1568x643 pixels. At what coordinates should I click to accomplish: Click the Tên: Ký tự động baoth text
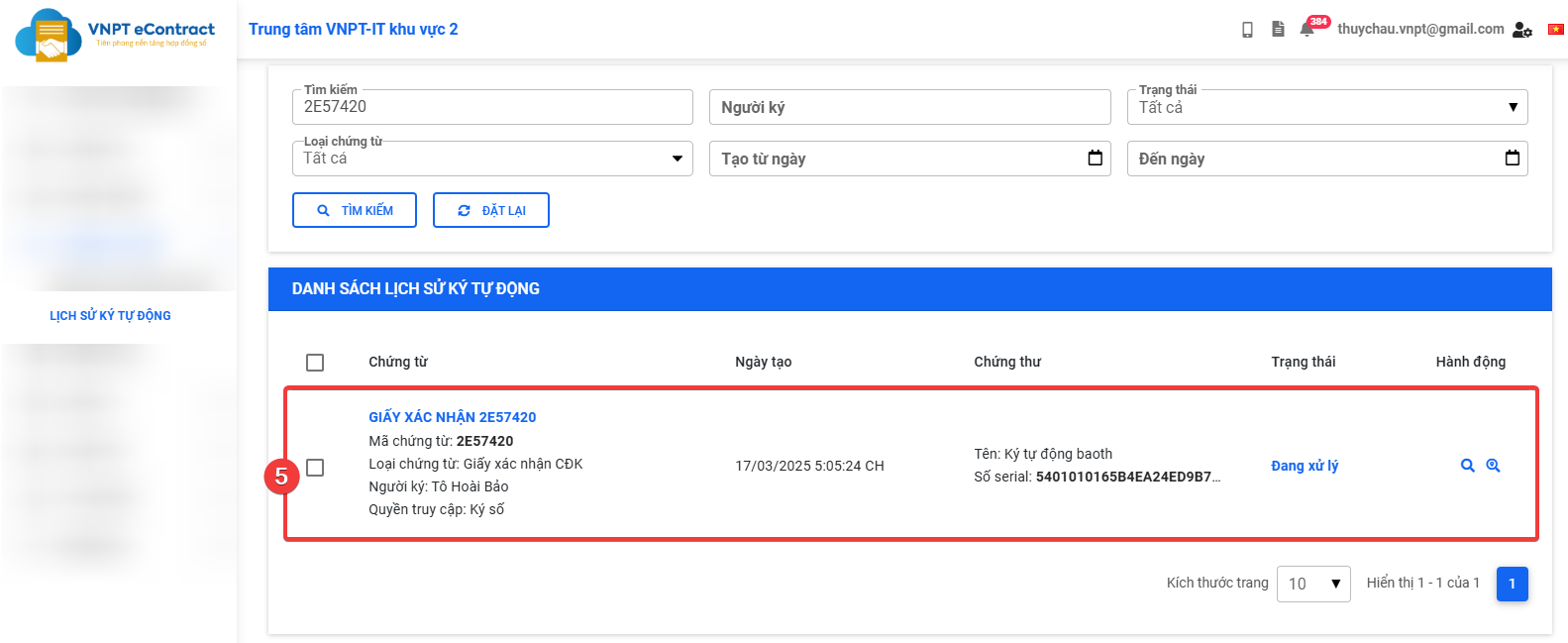click(x=1043, y=454)
